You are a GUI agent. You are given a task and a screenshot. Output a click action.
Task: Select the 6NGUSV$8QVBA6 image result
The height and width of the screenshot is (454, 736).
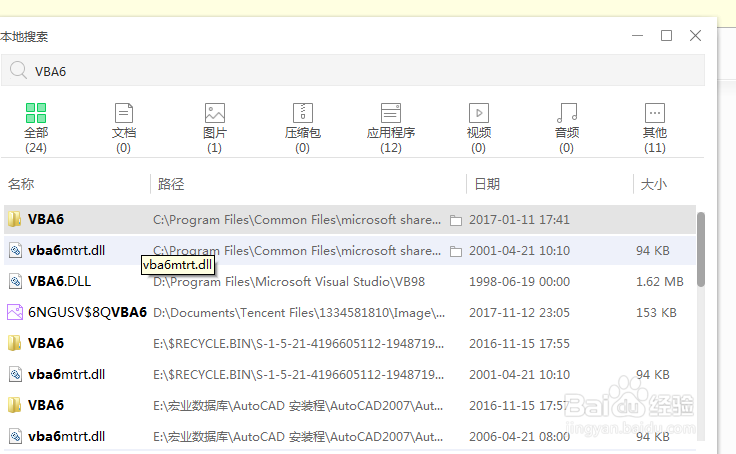pyautogui.click(x=87, y=312)
